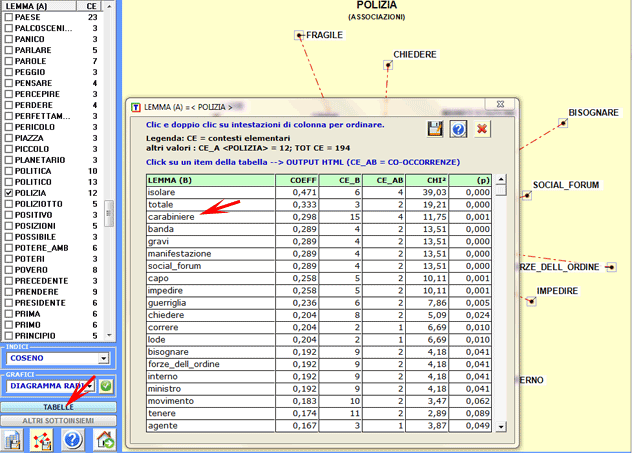Image resolution: width=632 pixels, height=453 pixels.
Task: Check the PAESE lemma checkbox
Action: tap(8, 17)
